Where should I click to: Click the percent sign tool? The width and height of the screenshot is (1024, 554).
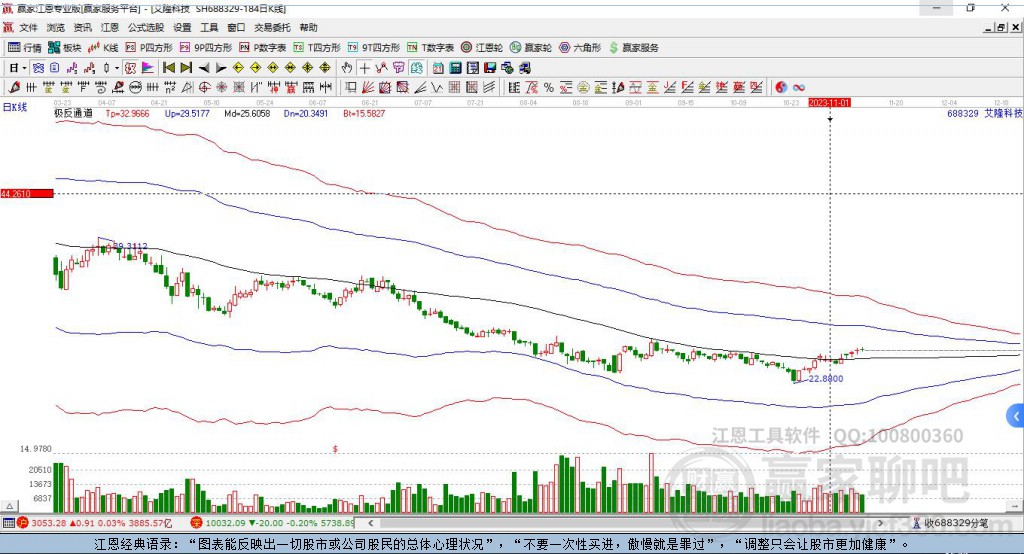(x=549, y=88)
